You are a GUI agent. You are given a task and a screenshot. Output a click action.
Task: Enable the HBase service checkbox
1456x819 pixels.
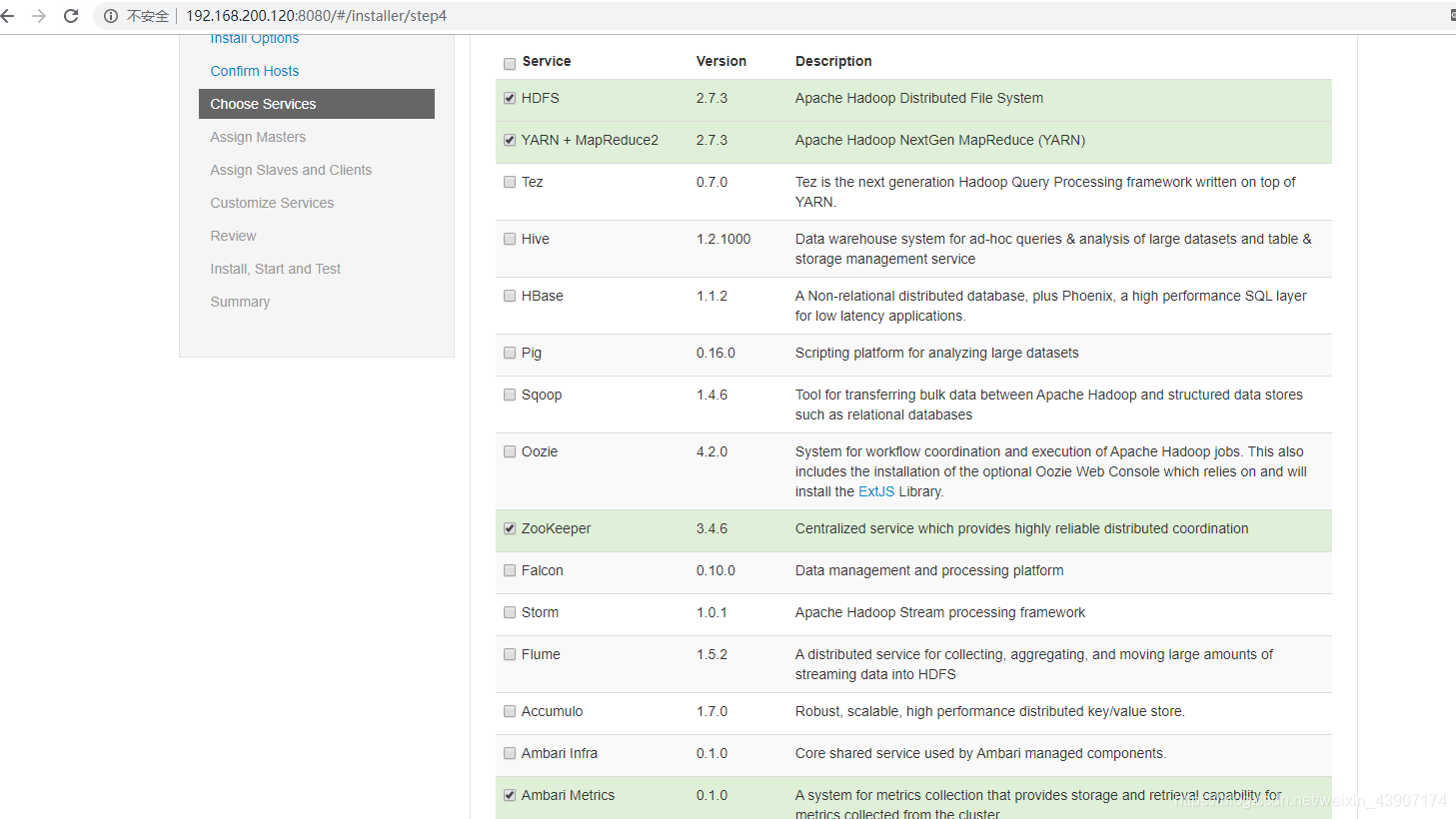coord(510,296)
